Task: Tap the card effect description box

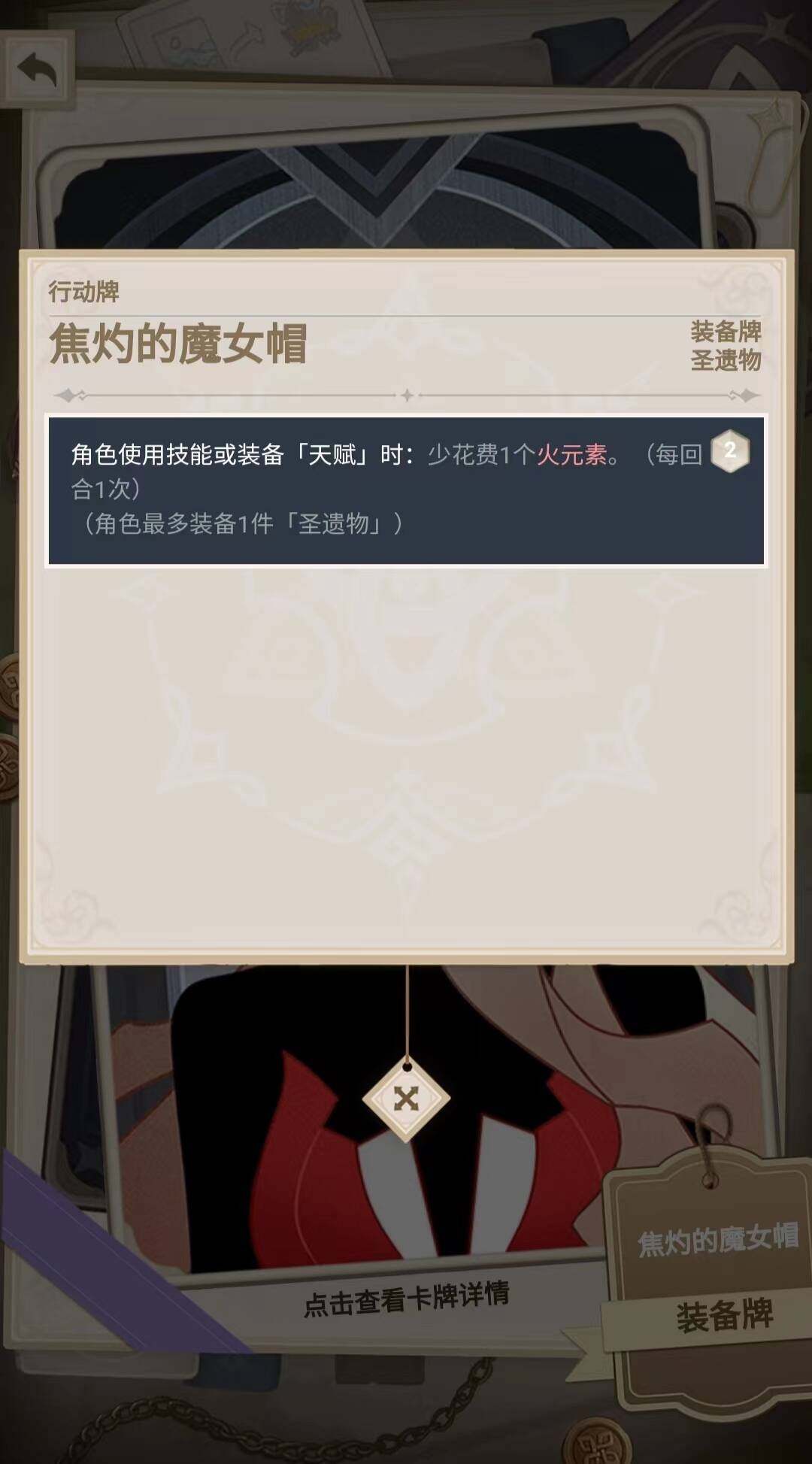Action: tap(406, 490)
